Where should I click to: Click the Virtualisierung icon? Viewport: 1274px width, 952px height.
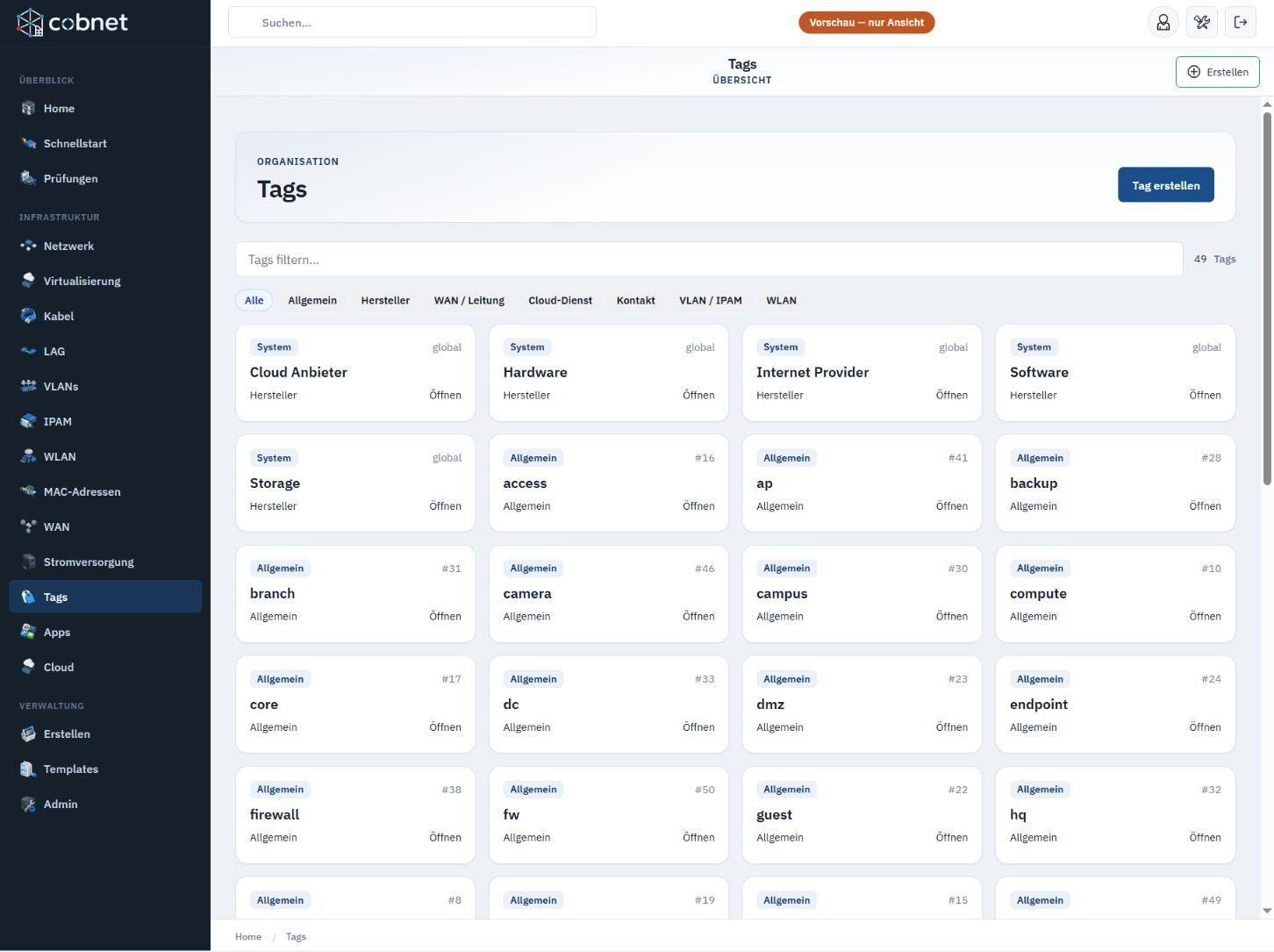[x=28, y=282]
